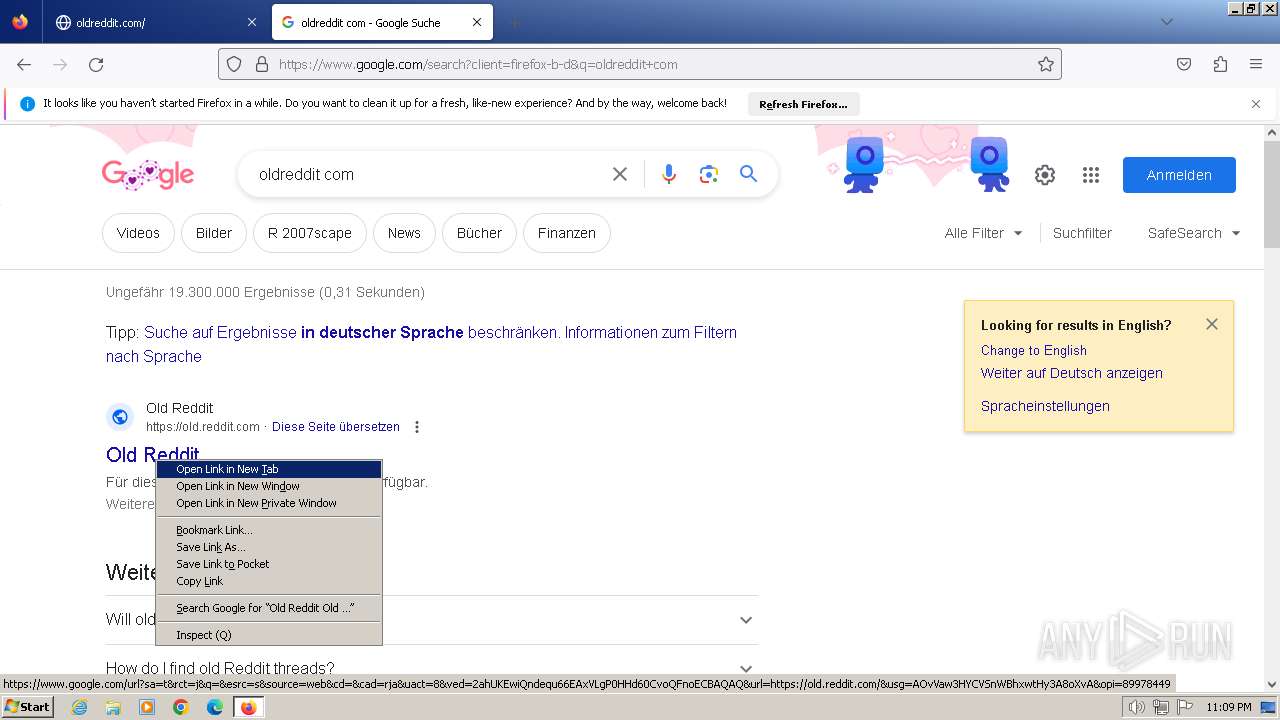This screenshot has height=720, width=1280.
Task: Open Google quick settings gear icon
Action: point(1045,175)
